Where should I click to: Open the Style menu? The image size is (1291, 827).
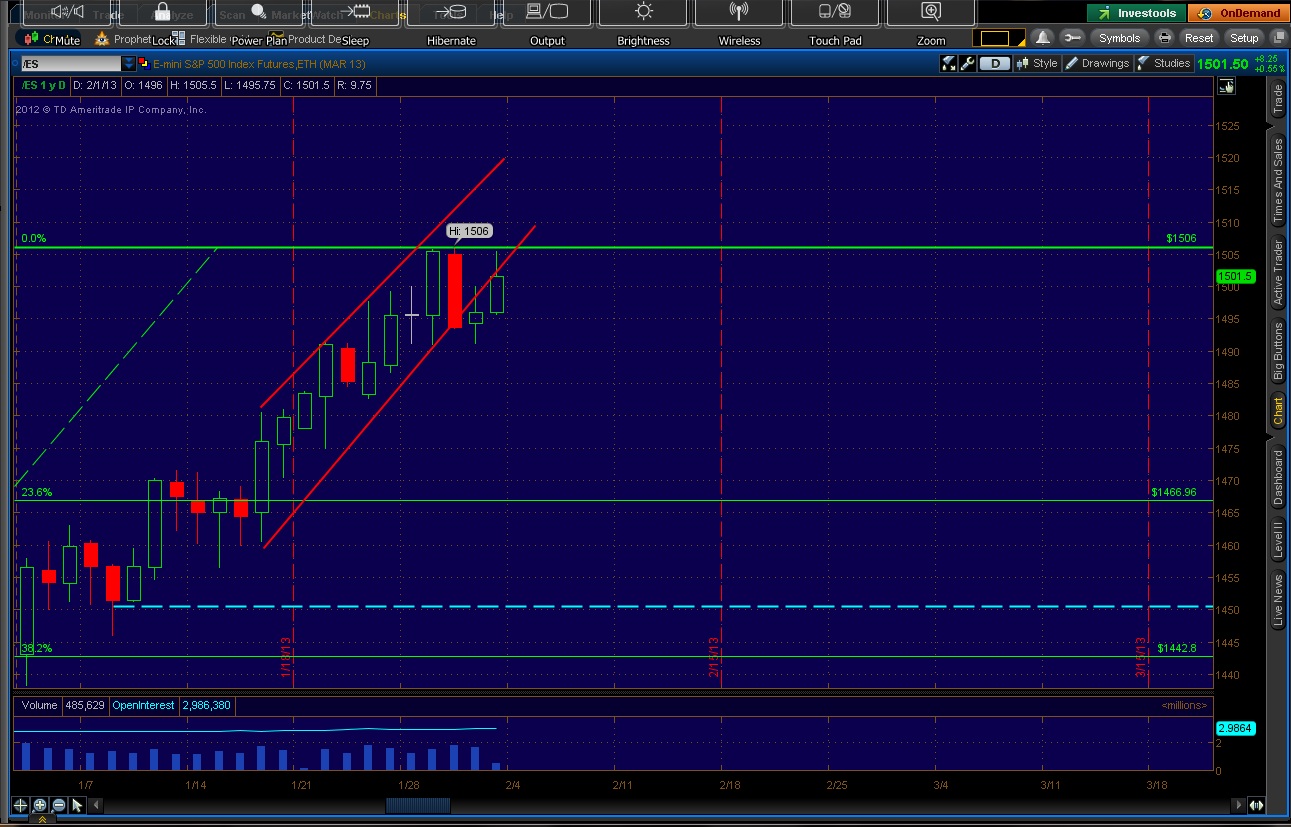click(1036, 63)
